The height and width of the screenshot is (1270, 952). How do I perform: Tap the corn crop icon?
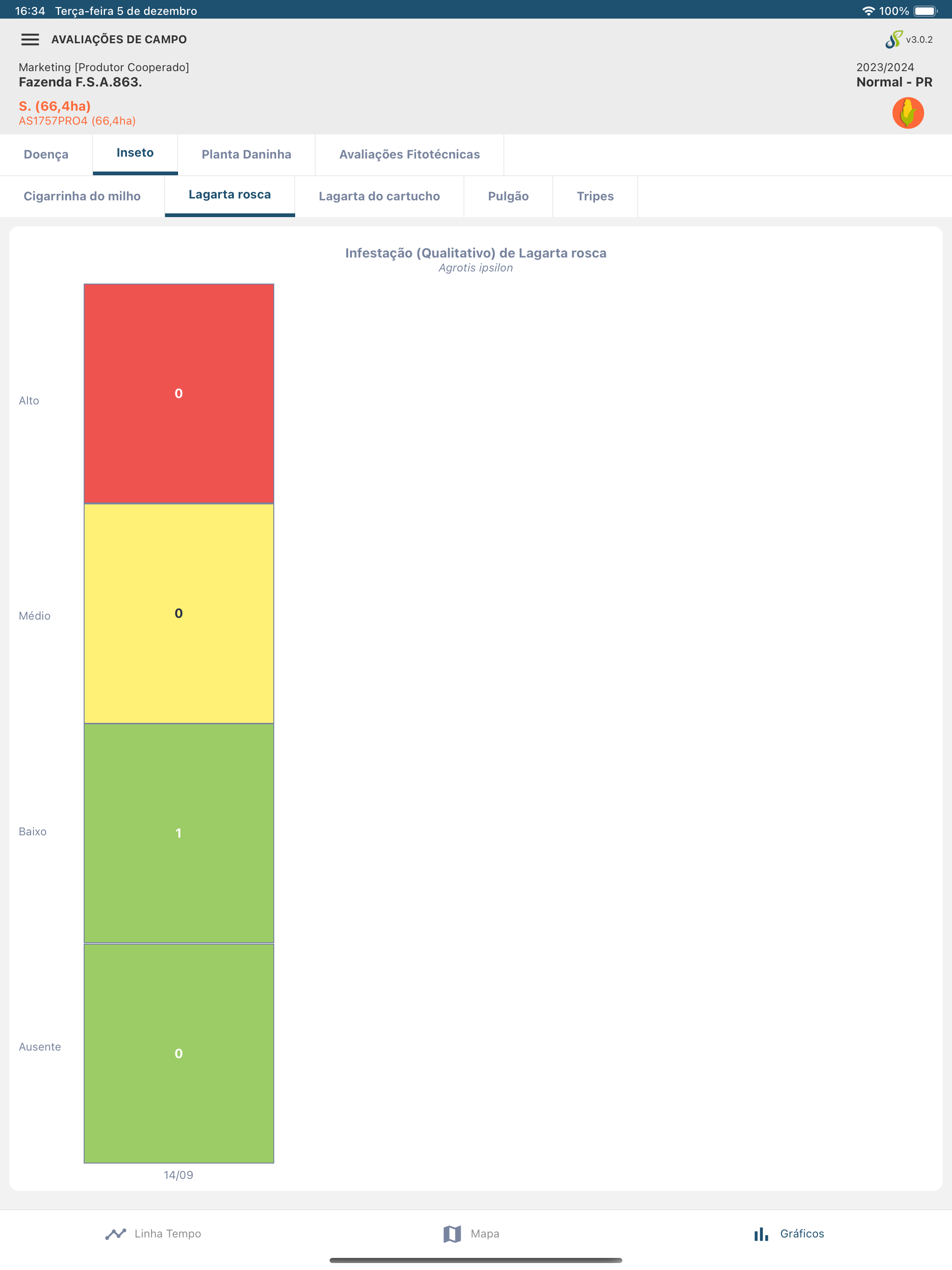[908, 112]
